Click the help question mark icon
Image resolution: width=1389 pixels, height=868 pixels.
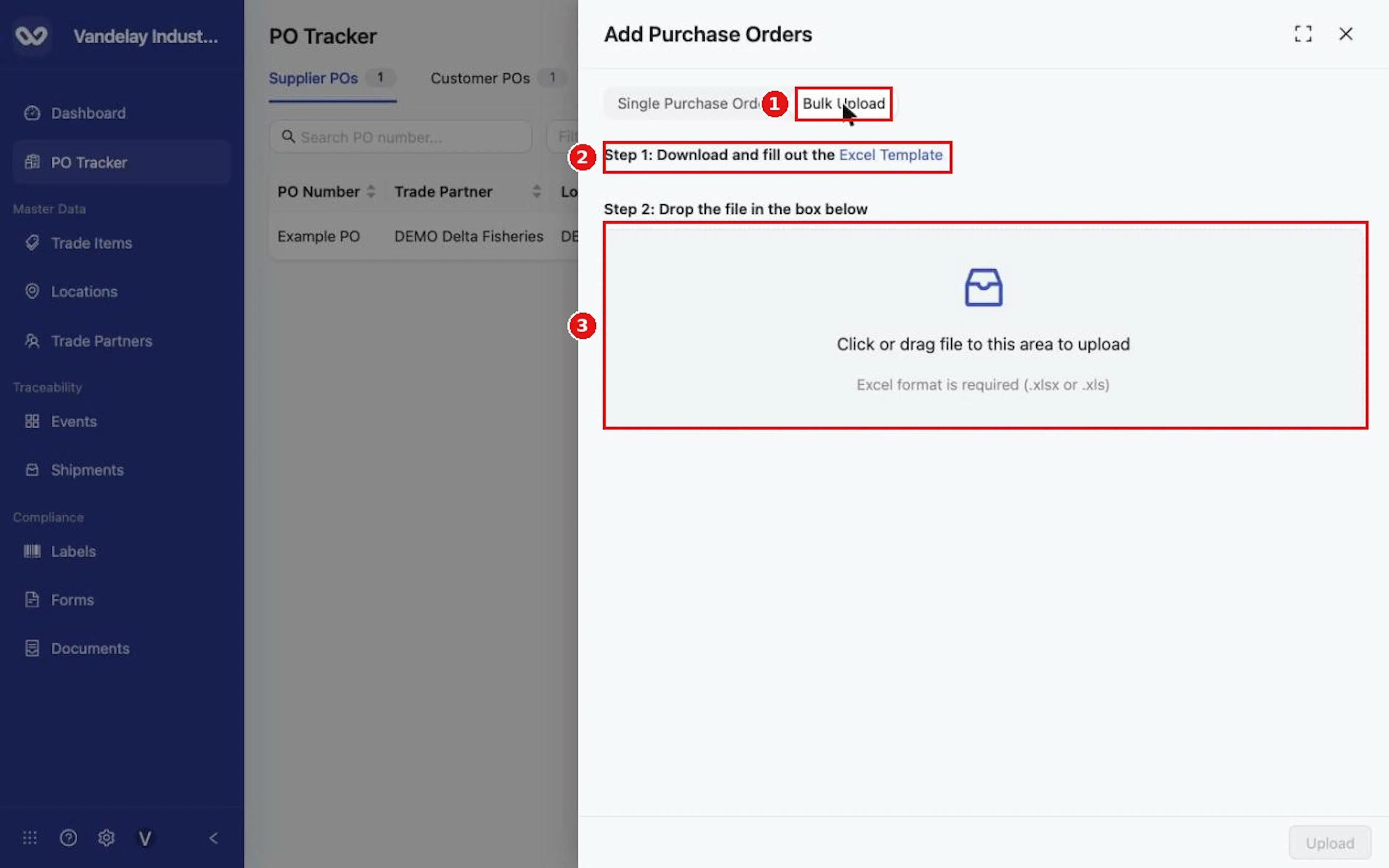click(68, 838)
